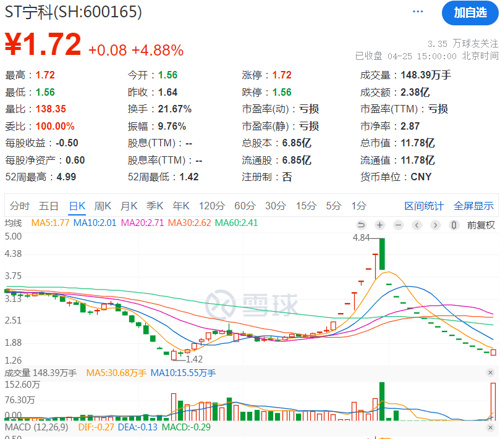The image size is (500, 439).
Task: Click 全屏显示 to go fullscreen
Action: [474, 206]
